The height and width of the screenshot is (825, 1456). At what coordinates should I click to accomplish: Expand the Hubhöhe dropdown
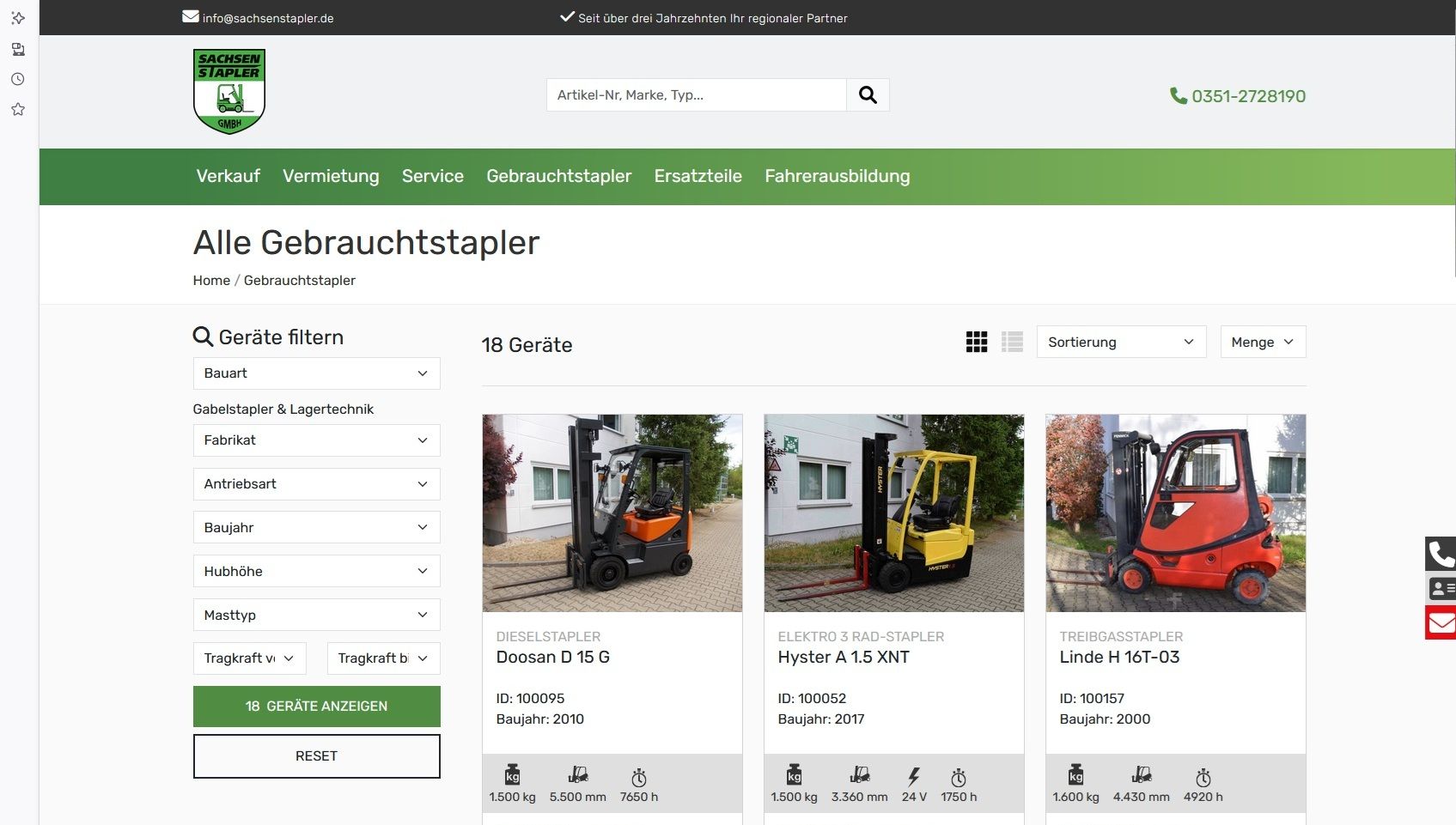[x=316, y=571]
